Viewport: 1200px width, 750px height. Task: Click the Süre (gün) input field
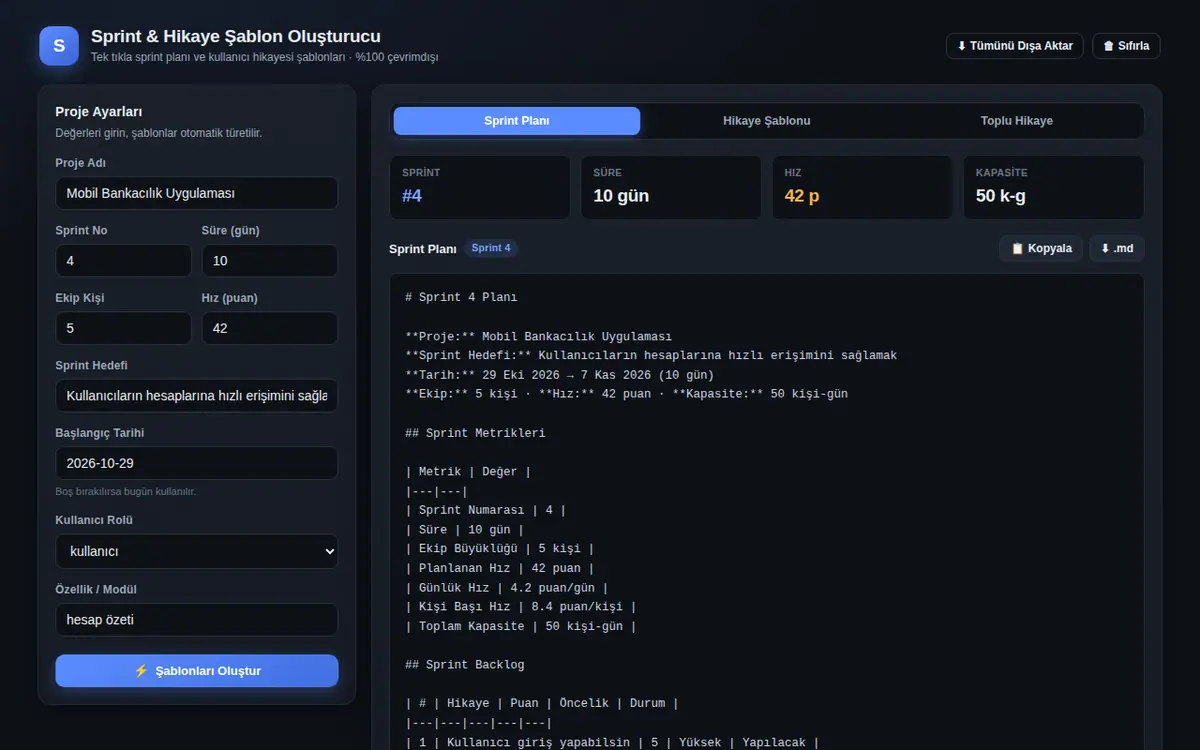[270, 261]
